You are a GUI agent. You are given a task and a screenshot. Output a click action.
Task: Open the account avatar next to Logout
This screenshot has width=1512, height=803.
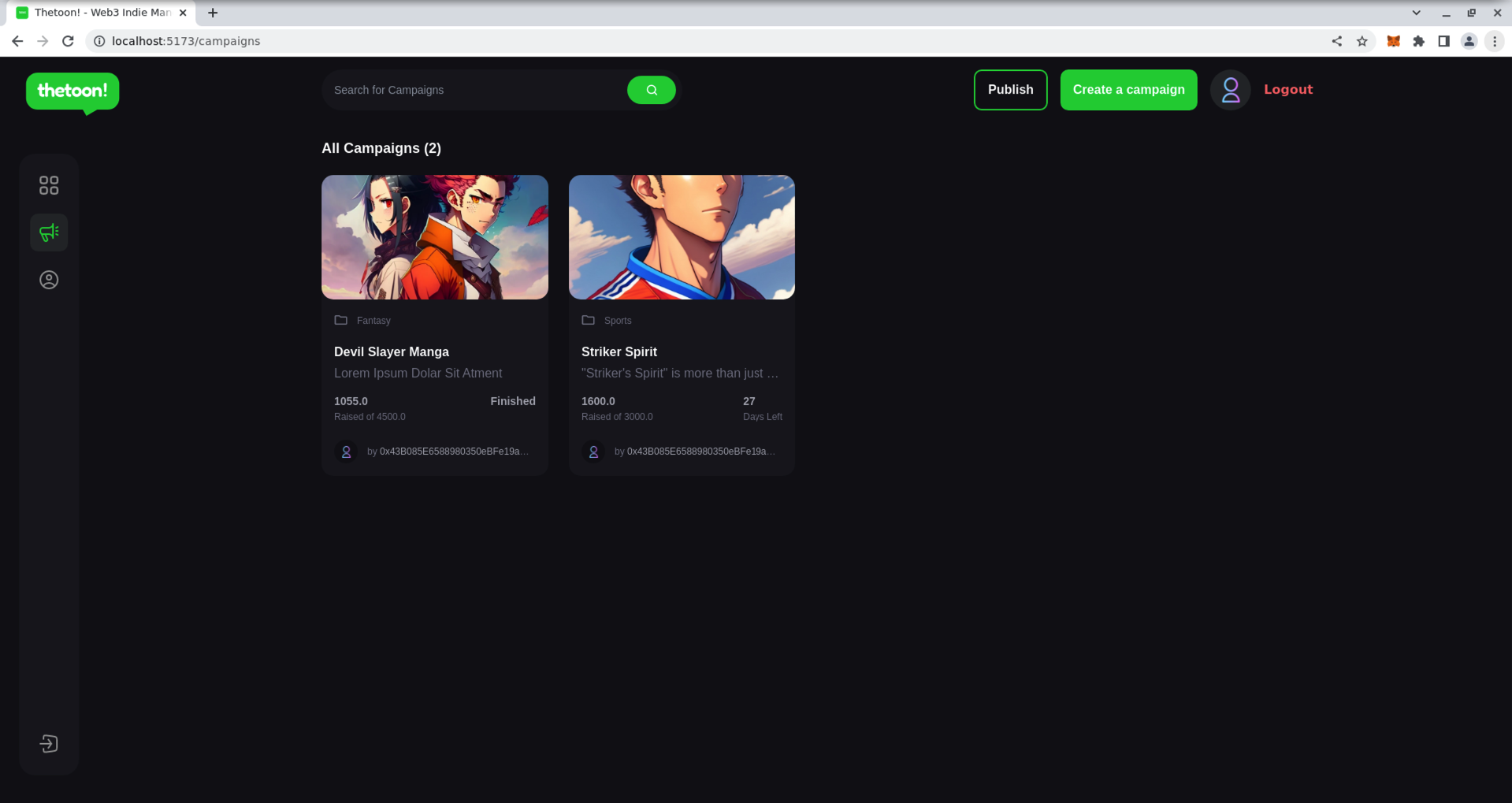tap(1230, 89)
